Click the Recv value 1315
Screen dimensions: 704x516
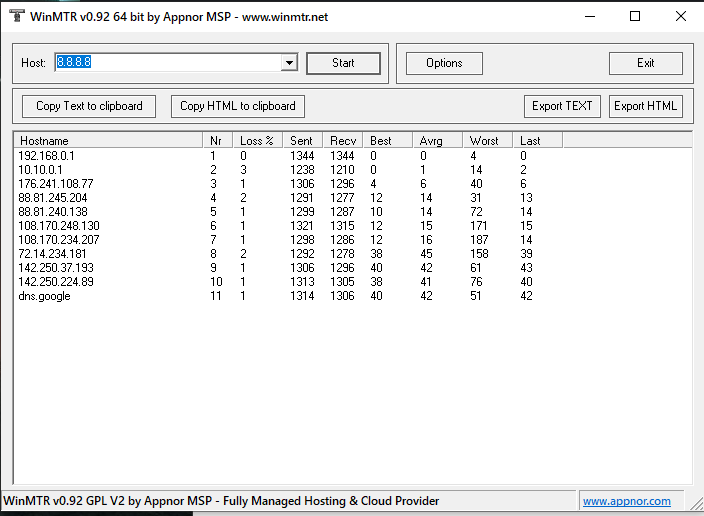pyautogui.click(x=342, y=225)
